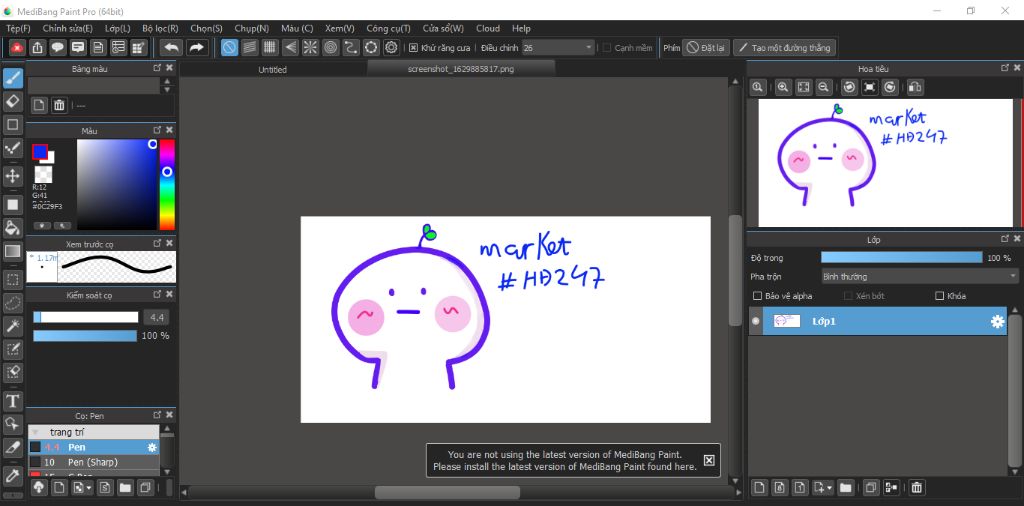The image size is (1024, 506).
Task: Enable concentric circle snap guide
Action: [x=330, y=47]
